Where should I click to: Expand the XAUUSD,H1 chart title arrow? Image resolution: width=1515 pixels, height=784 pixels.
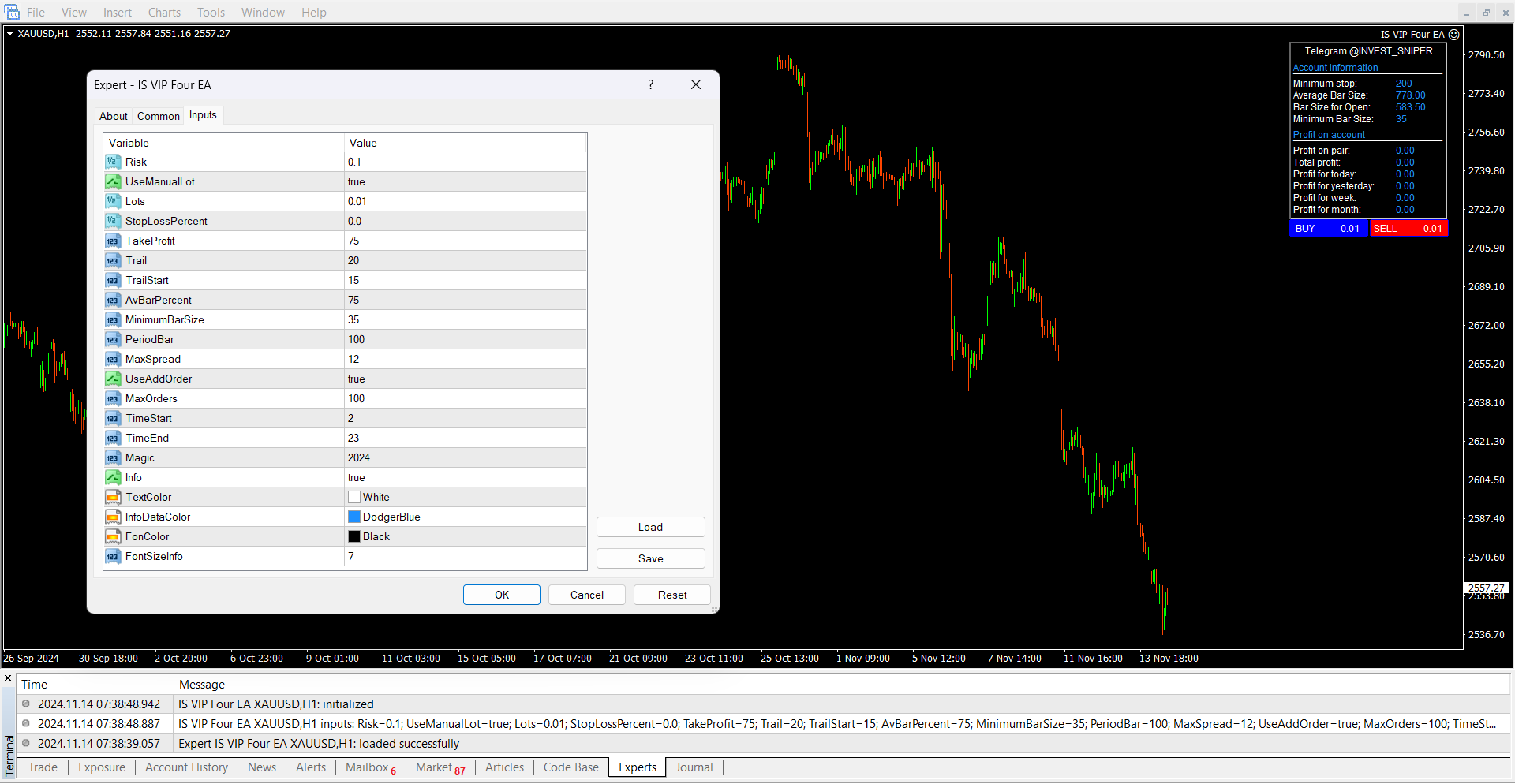(x=10, y=33)
